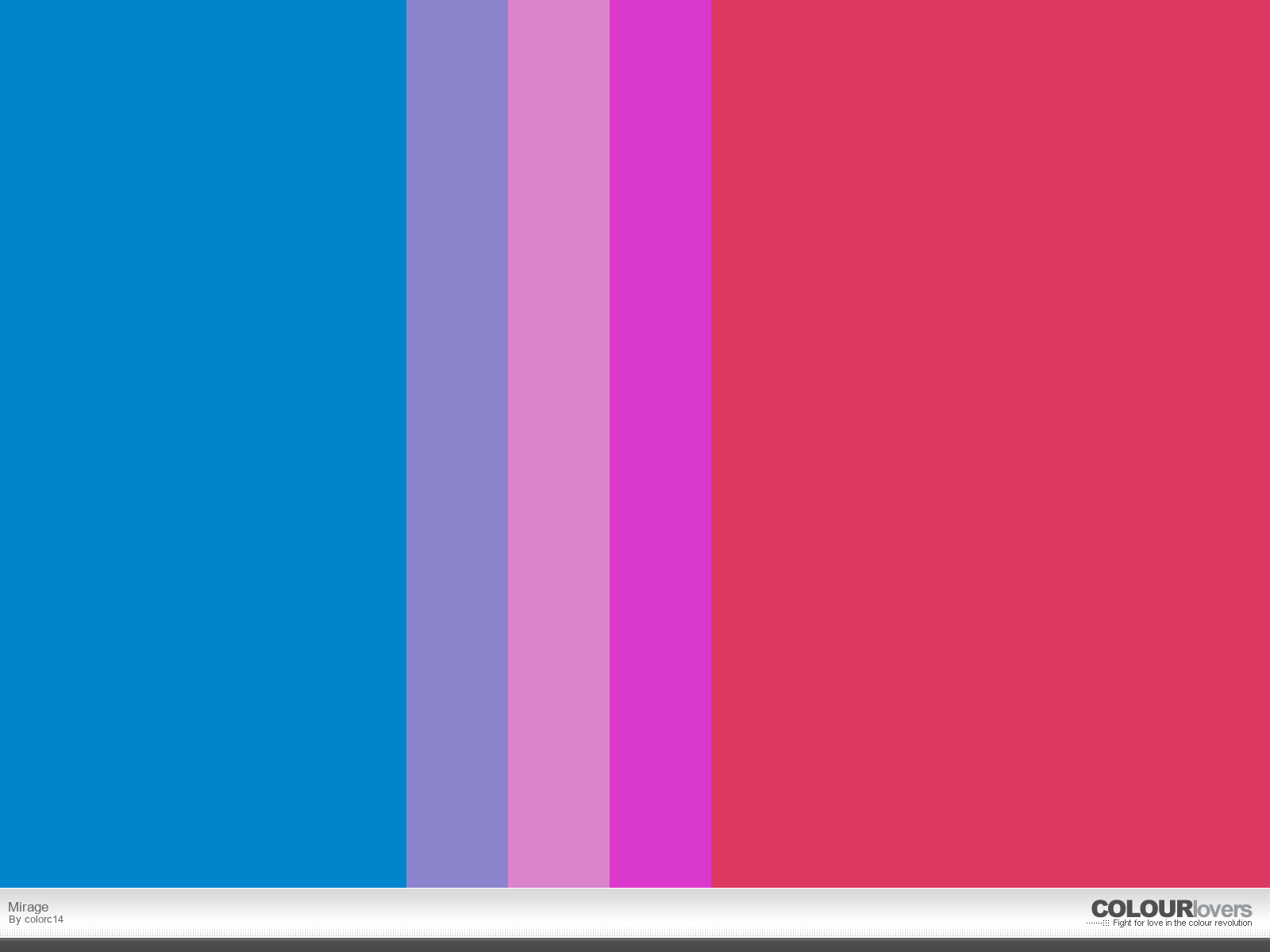
Task: Click the word love in the tagline
Action: tap(1156, 923)
